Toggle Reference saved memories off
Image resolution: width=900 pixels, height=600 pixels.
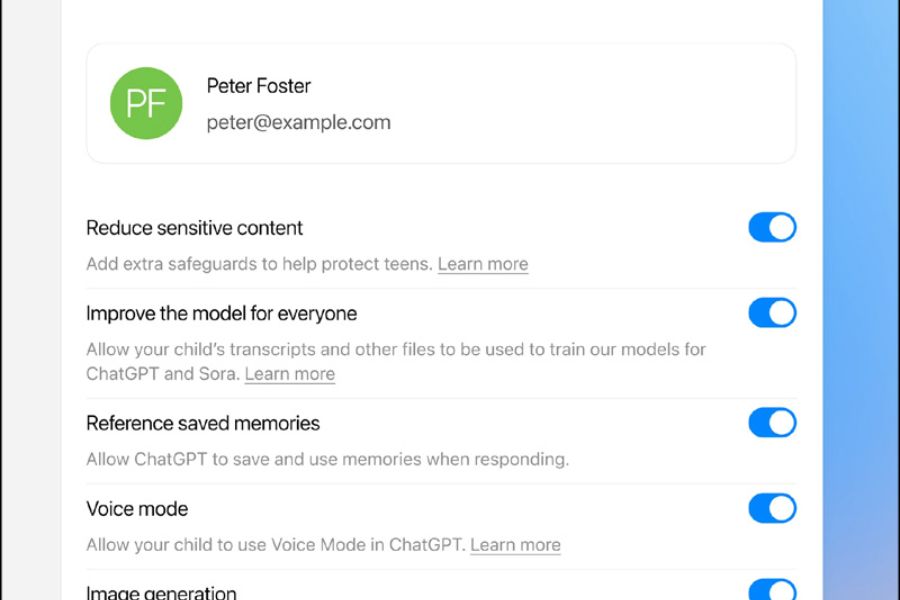[x=772, y=423]
